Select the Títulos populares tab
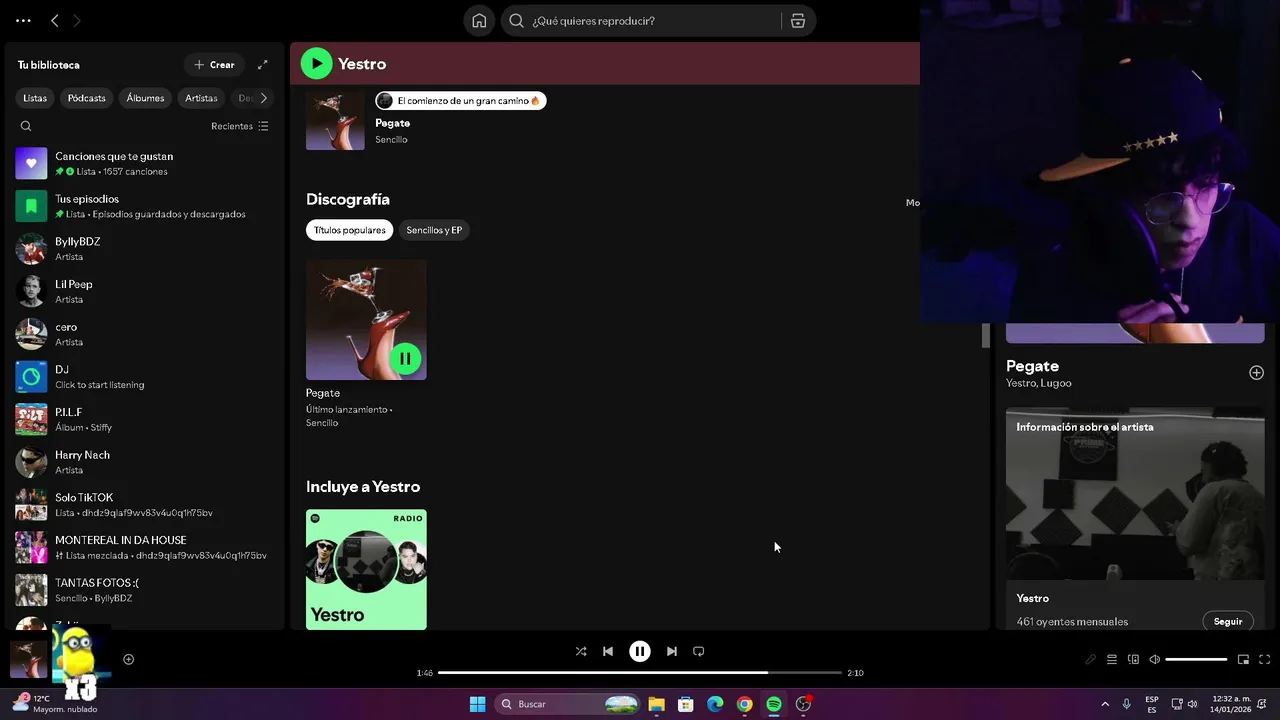The image size is (1280, 720). pyautogui.click(x=349, y=230)
